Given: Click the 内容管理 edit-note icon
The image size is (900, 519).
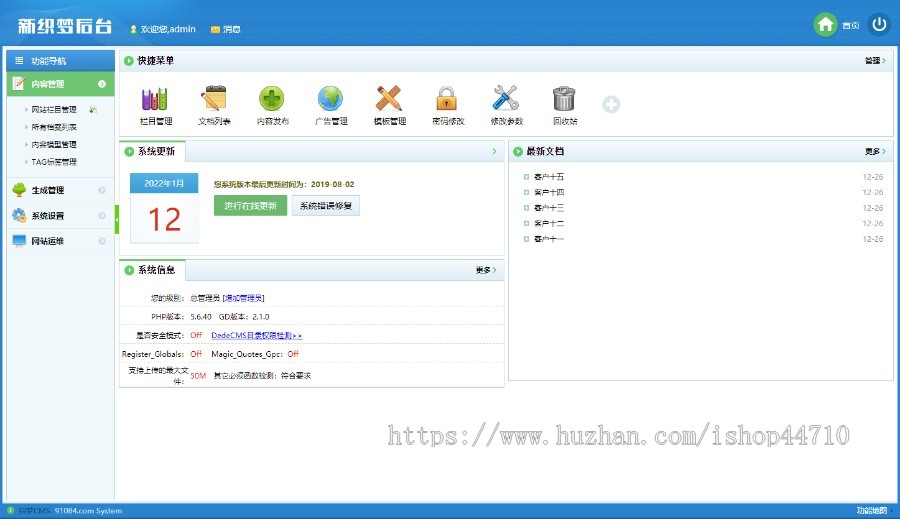Looking at the screenshot, I should pyautogui.click(x=19, y=83).
